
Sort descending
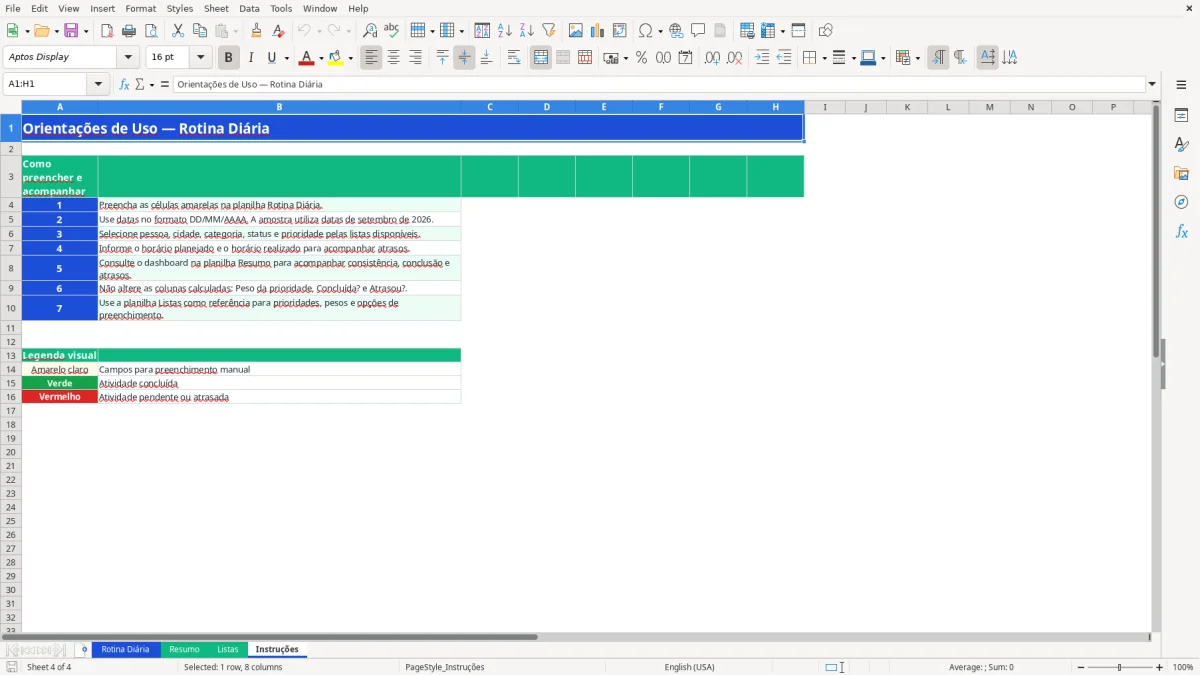pos(527,31)
